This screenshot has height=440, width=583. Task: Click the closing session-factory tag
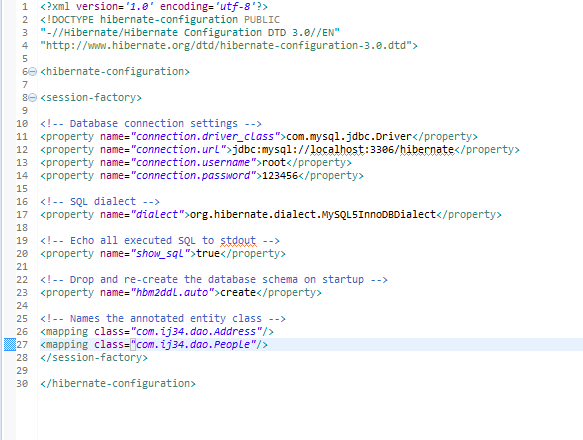tap(94, 357)
